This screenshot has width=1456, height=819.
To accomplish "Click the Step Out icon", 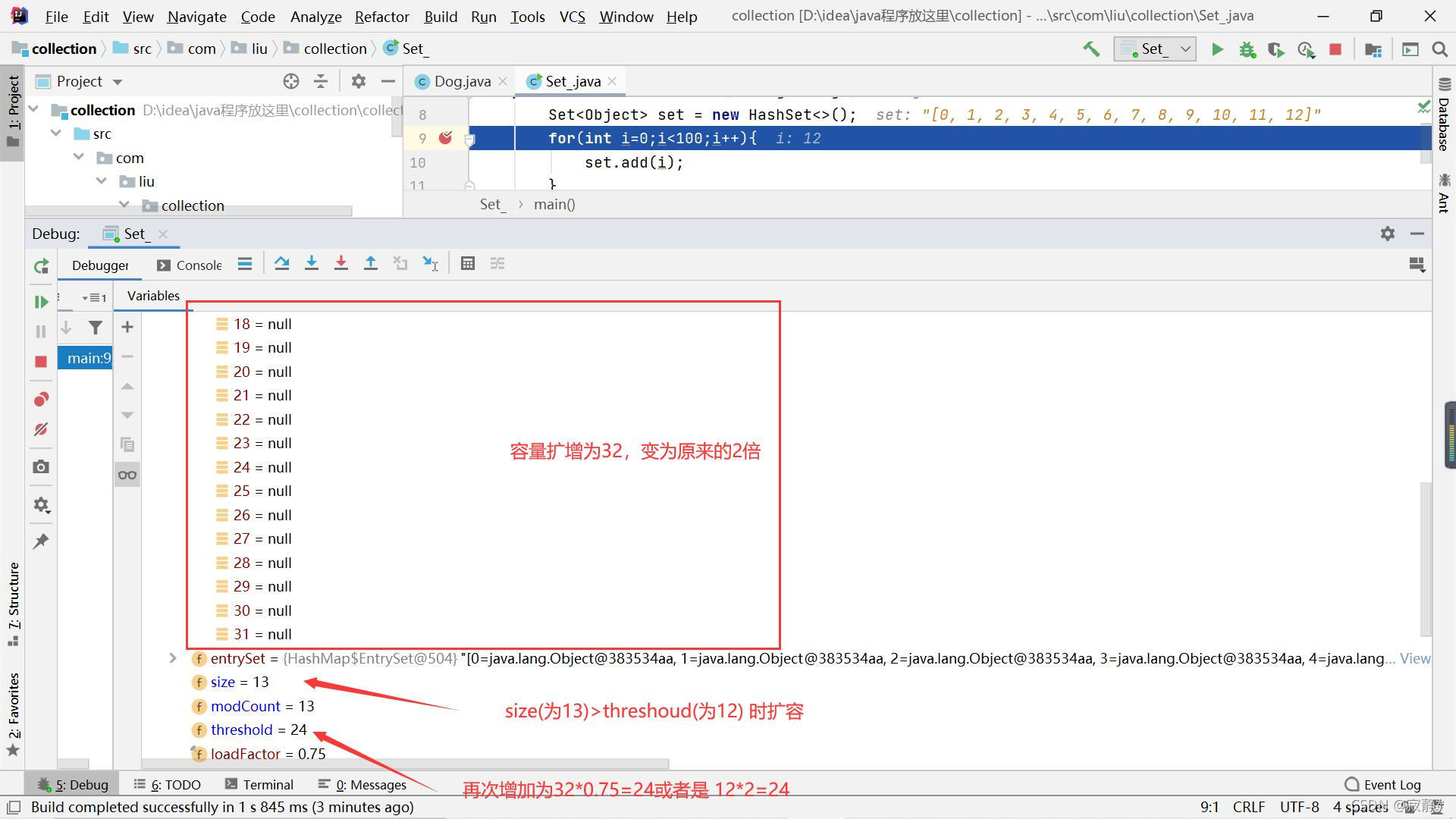I will (371, 263).
